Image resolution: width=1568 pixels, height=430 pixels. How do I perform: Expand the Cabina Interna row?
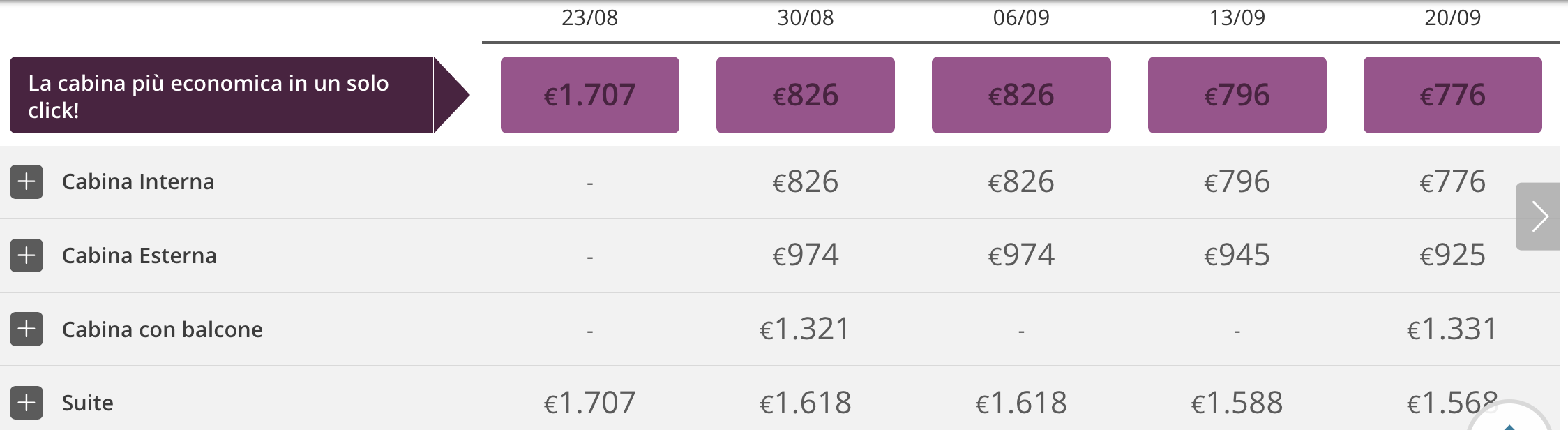pos(27,182)
